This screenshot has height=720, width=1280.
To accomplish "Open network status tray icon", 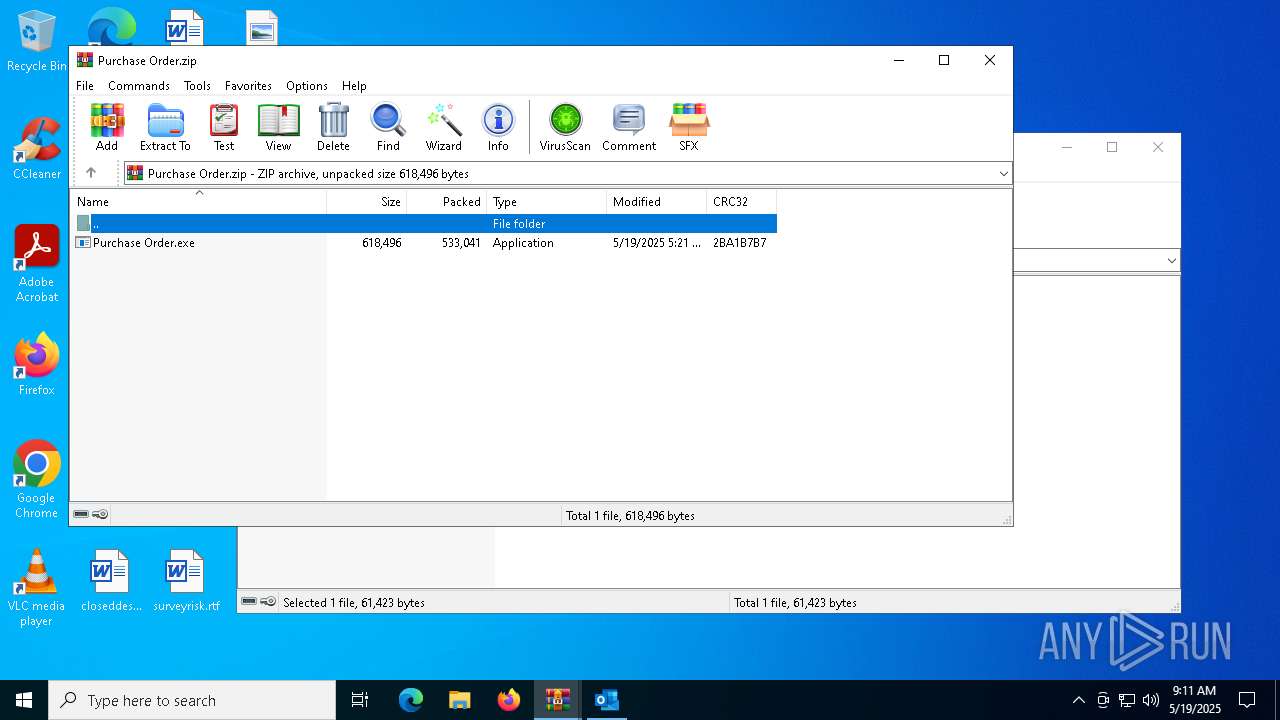I will pyautogui.click(x=1127, y=700).
